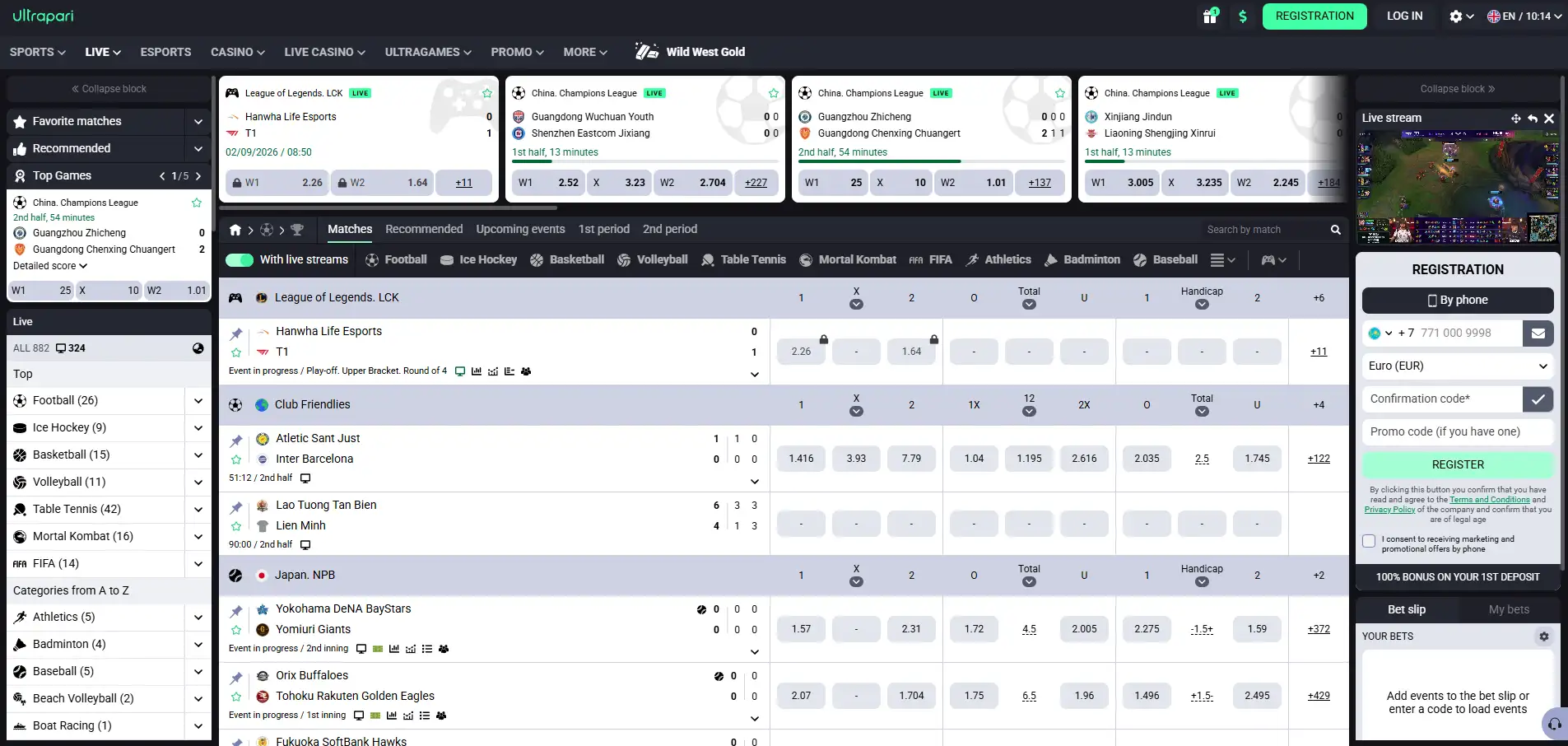The height and width of the screenshot is (746, 1568).
Task: Click the checkmark beside Confirmation code
Action: (1538, 399)
